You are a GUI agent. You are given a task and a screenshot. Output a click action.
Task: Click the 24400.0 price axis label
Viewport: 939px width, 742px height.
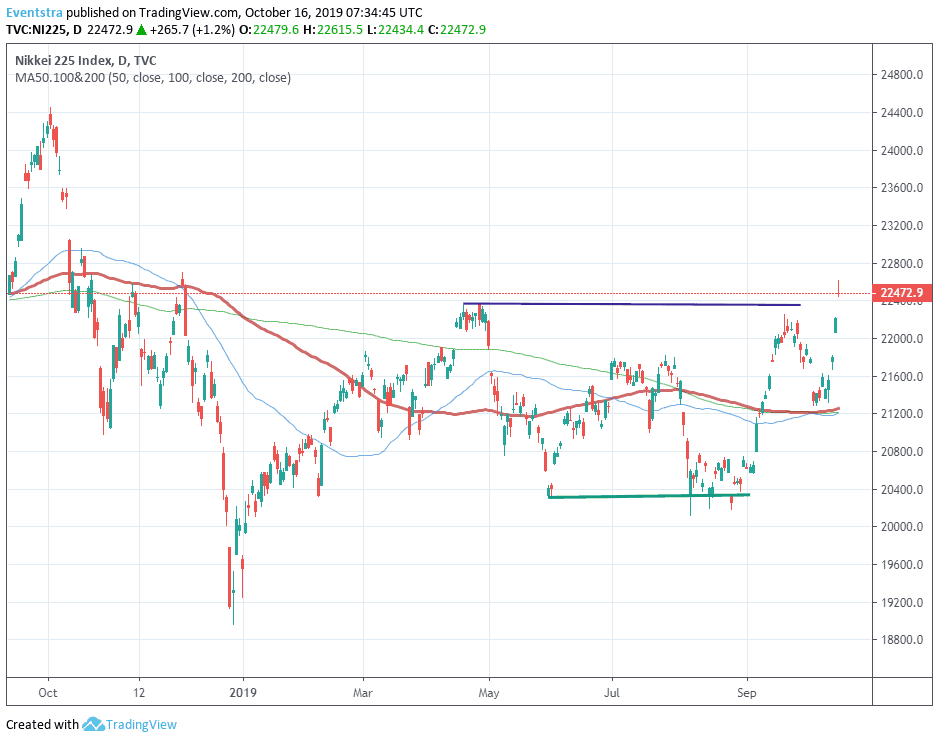click(x=902, y=113)
